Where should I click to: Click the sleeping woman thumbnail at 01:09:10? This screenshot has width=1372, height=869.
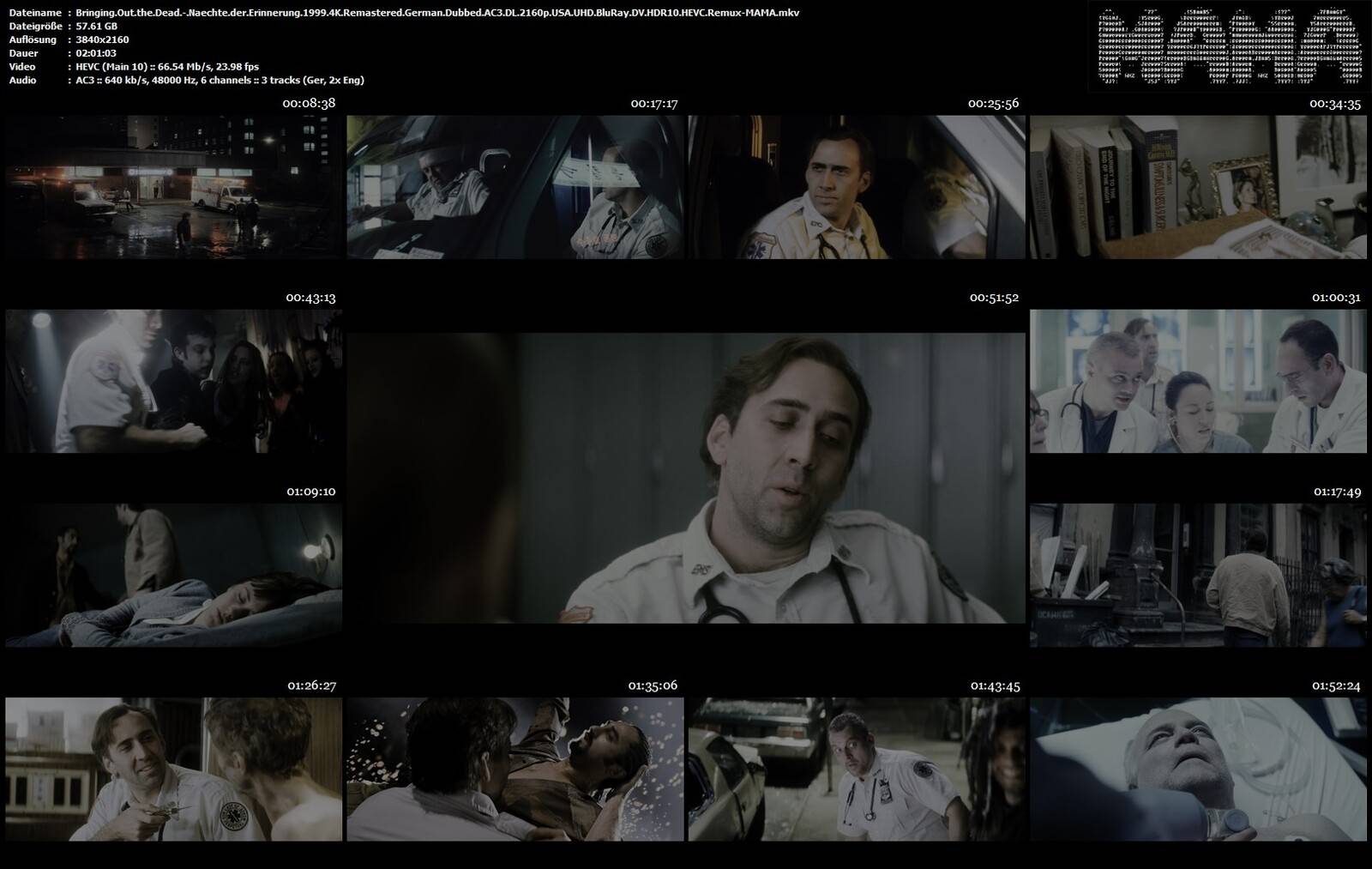[173, 576]
